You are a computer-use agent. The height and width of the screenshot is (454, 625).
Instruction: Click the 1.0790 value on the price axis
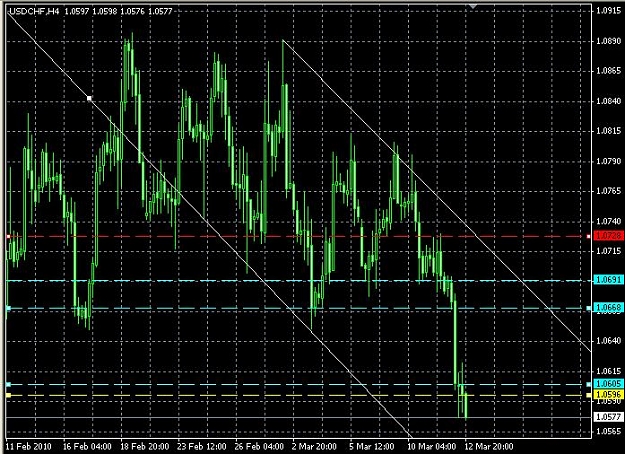608,161
